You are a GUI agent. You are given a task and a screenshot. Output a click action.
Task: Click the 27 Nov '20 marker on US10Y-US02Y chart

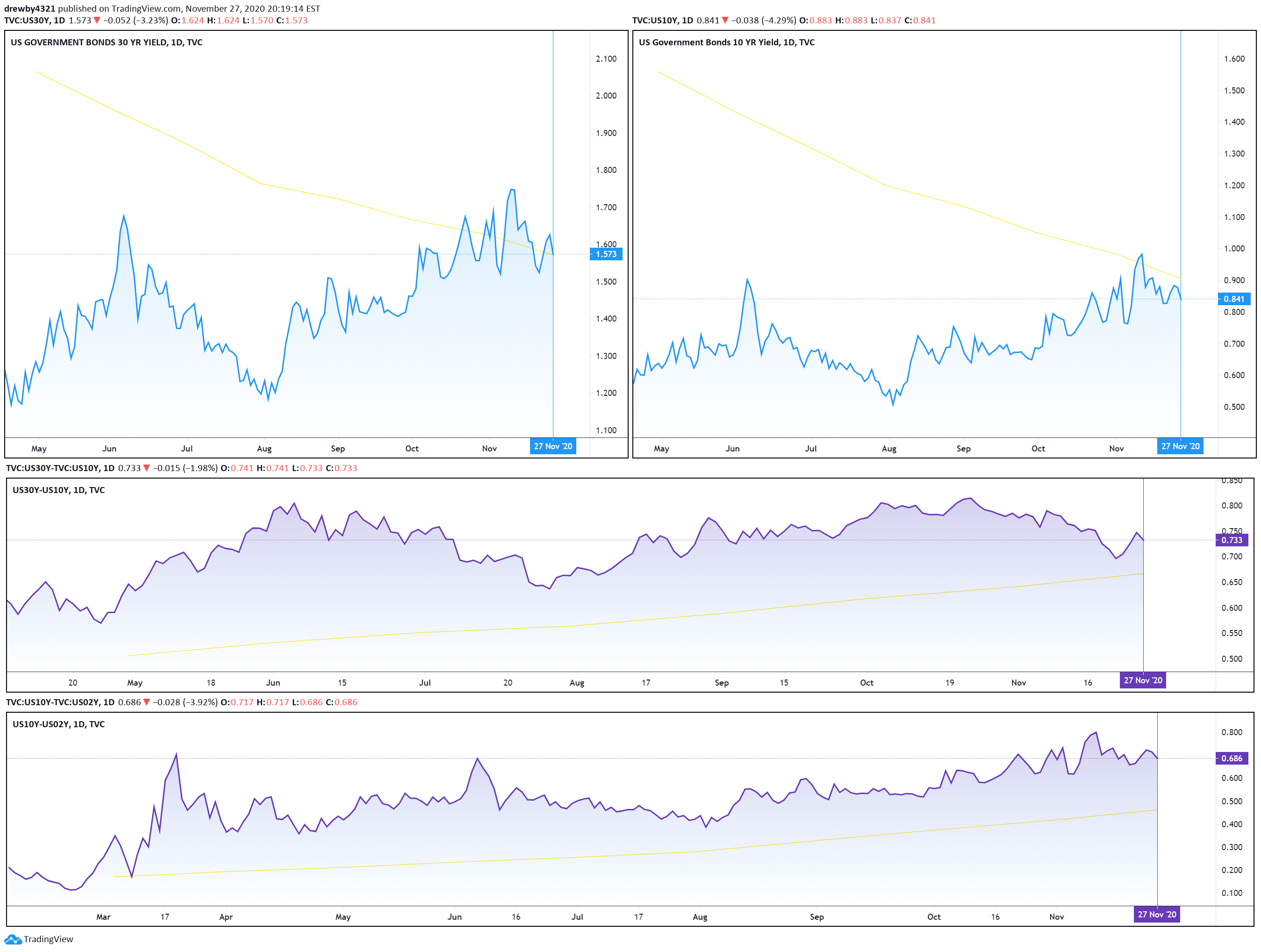coord(1157,914)
